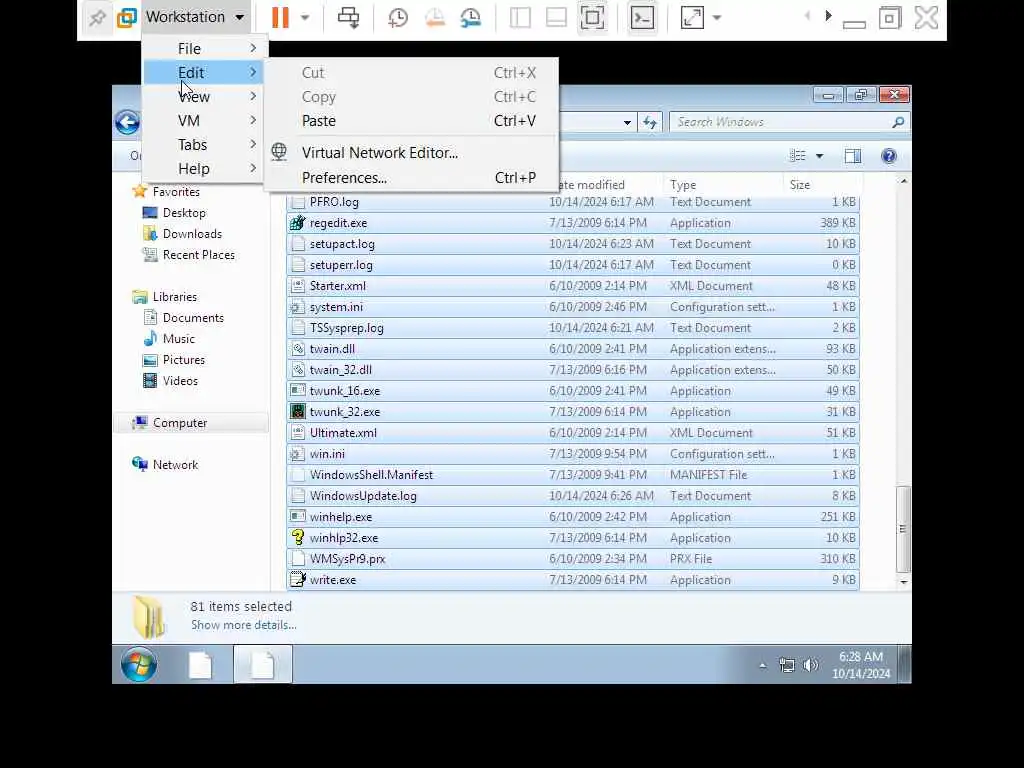The height and width of the screenshot is (768, 1024).
Task: Sort by Size column header
Action: [x=822, y=185]
